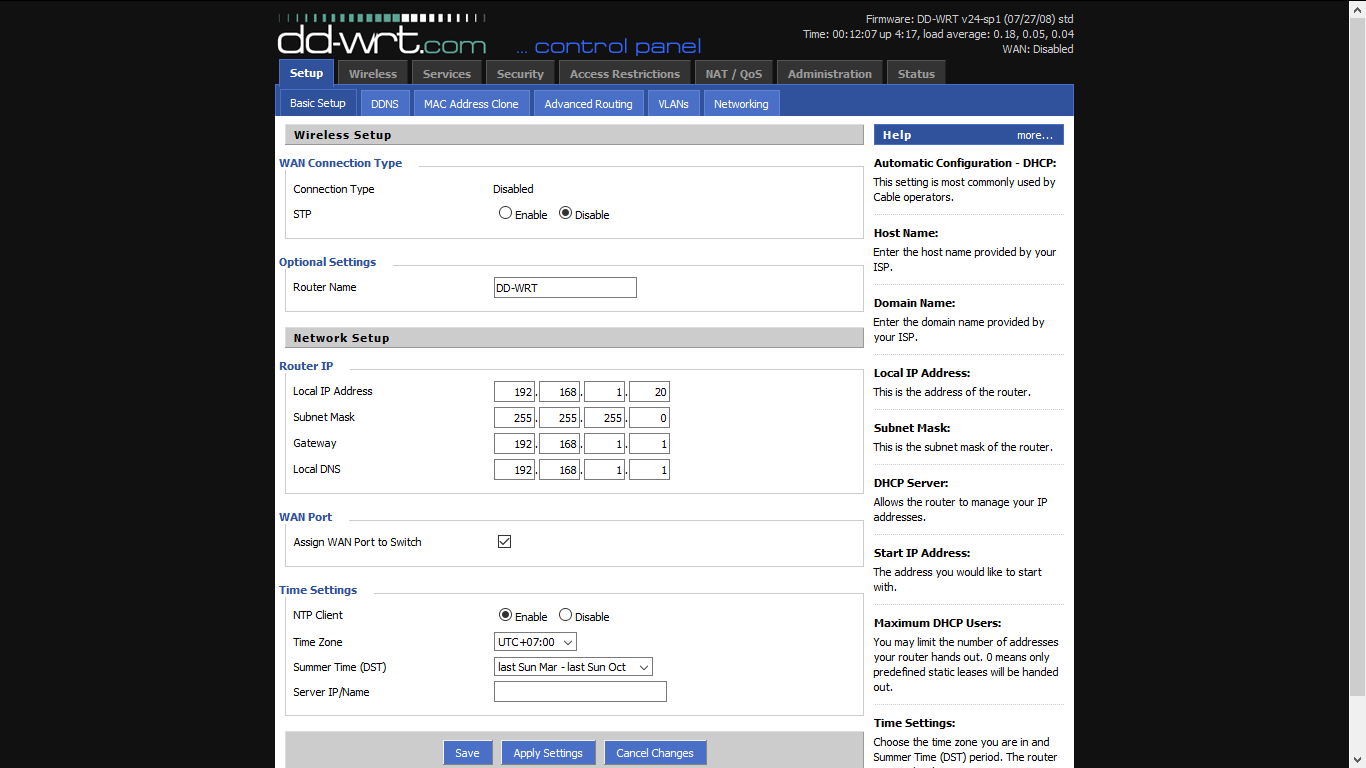This screenshot has width=1366, height=768.
Task: Select NTP Client Enable radio button
Action: click(505, 615)
